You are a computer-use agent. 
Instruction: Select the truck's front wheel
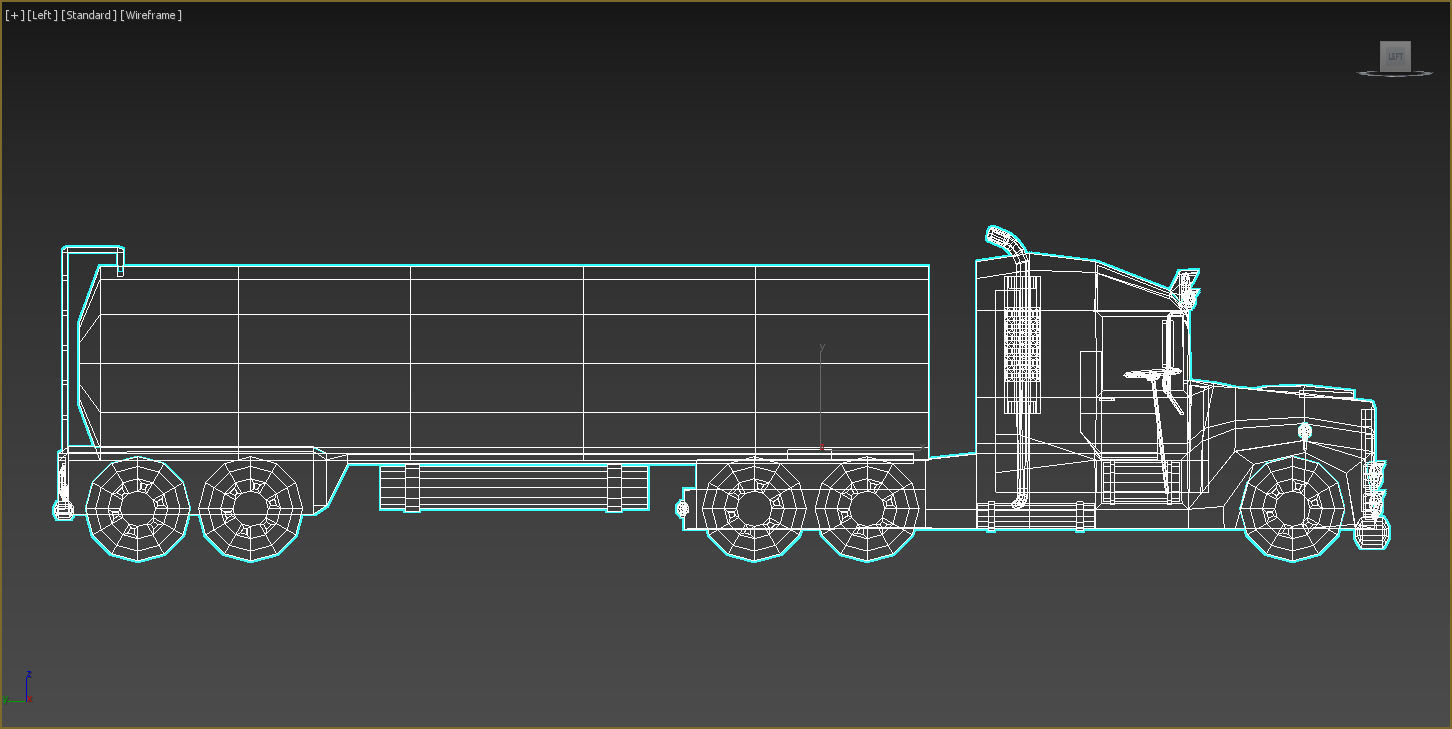1292,508
